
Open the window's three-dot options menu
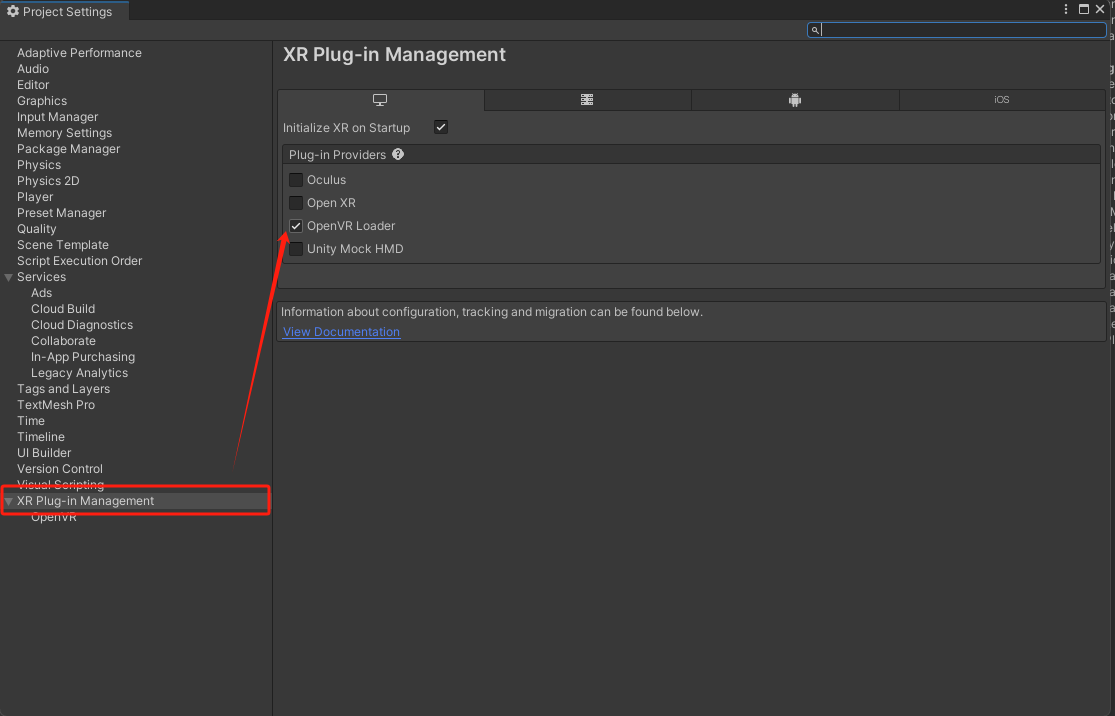[1067, 9]
